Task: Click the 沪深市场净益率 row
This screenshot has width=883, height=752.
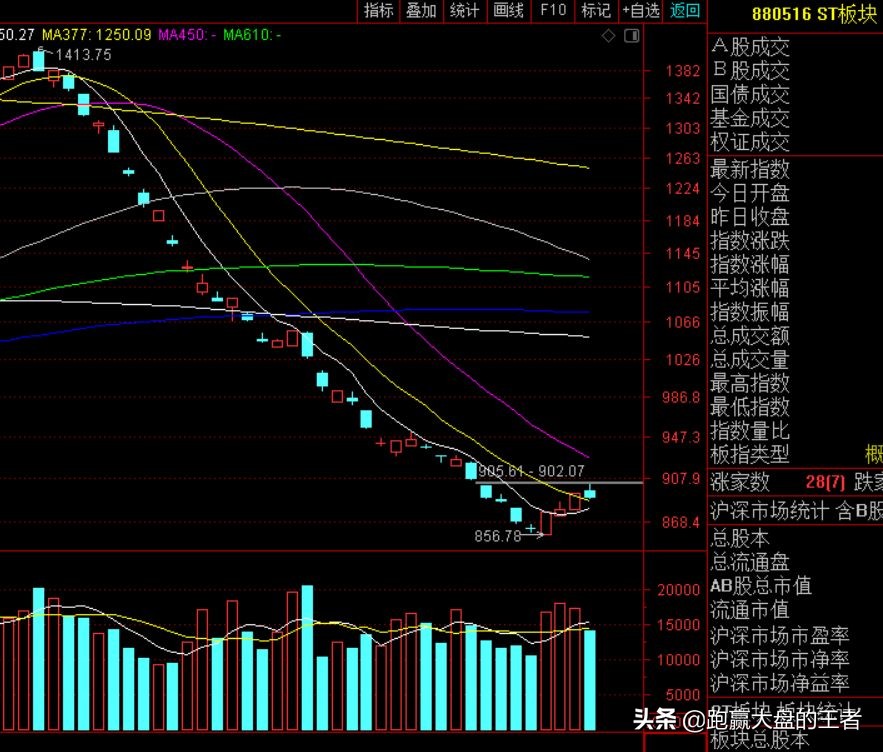Action: 780,683
